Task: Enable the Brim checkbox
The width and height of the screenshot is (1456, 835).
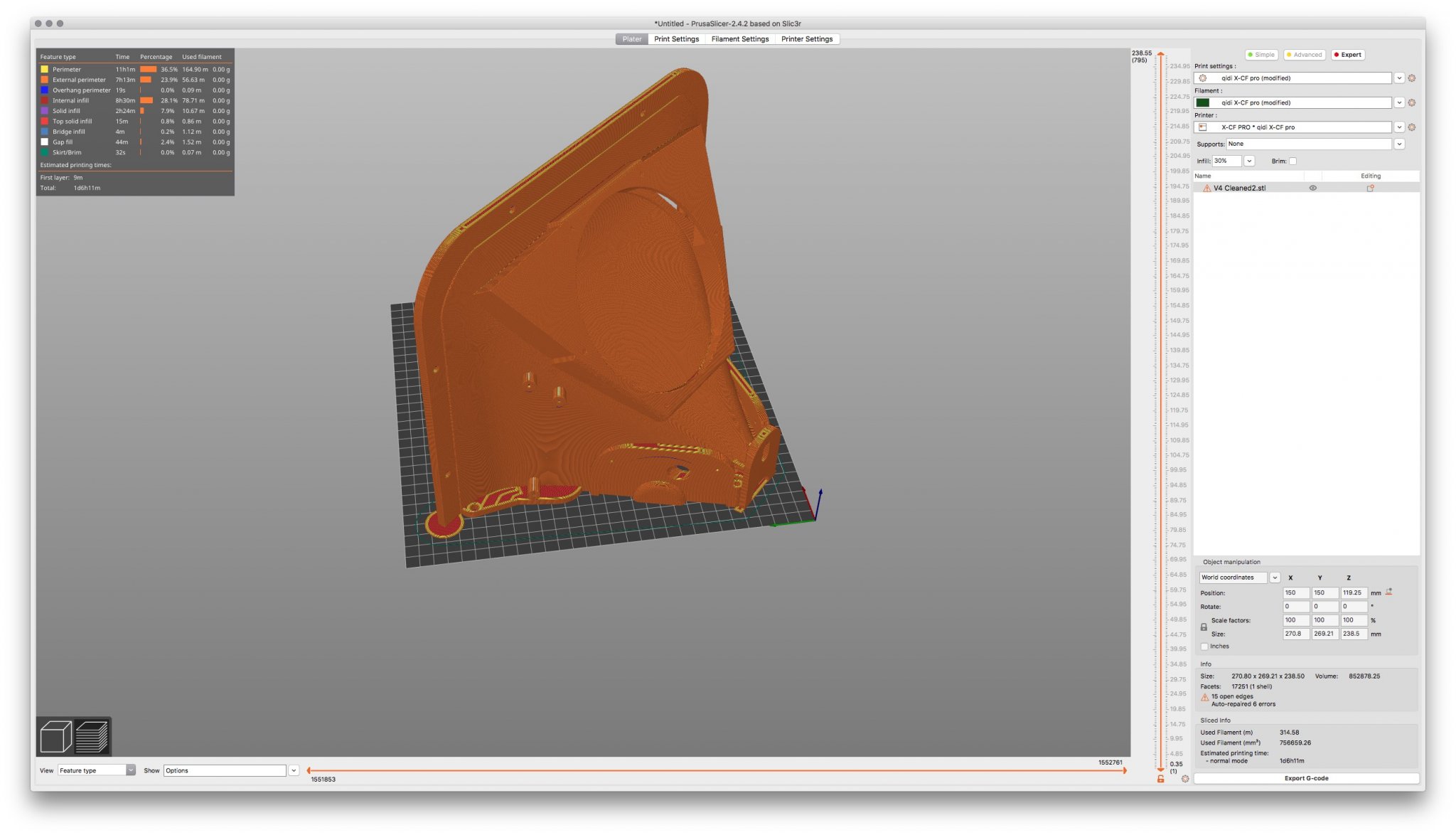Action: pos(1292,161)
